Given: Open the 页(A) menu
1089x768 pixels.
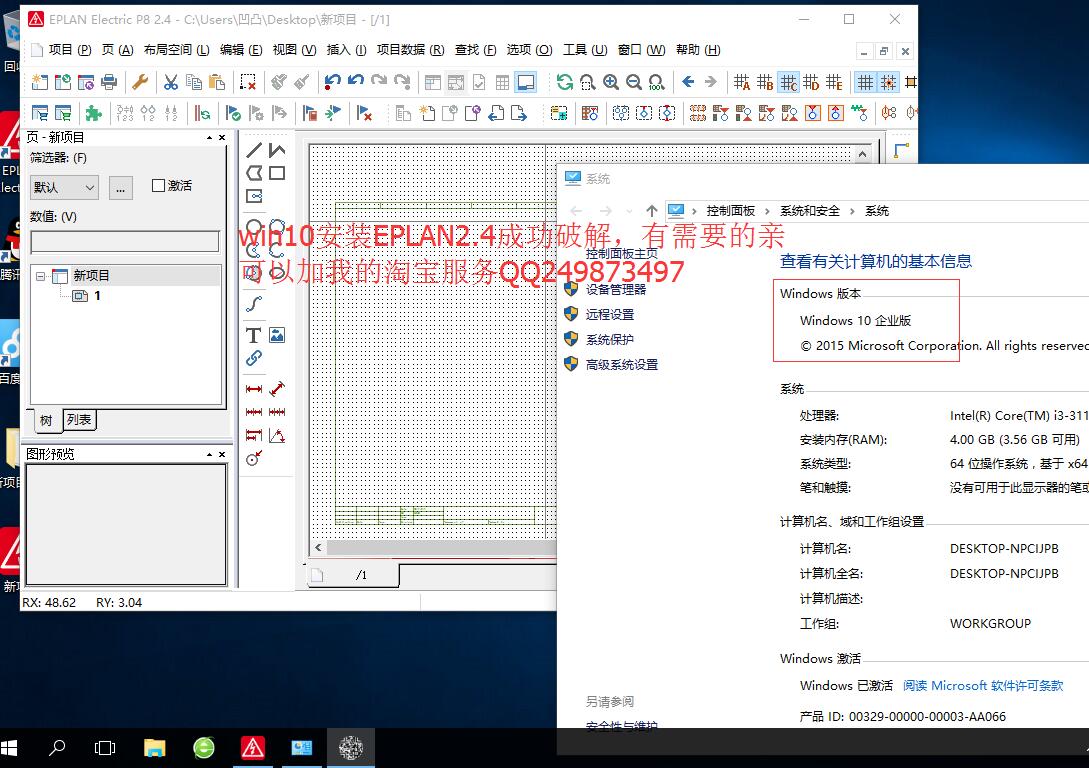Looking at the screenshot, I should tap(117, 50).
